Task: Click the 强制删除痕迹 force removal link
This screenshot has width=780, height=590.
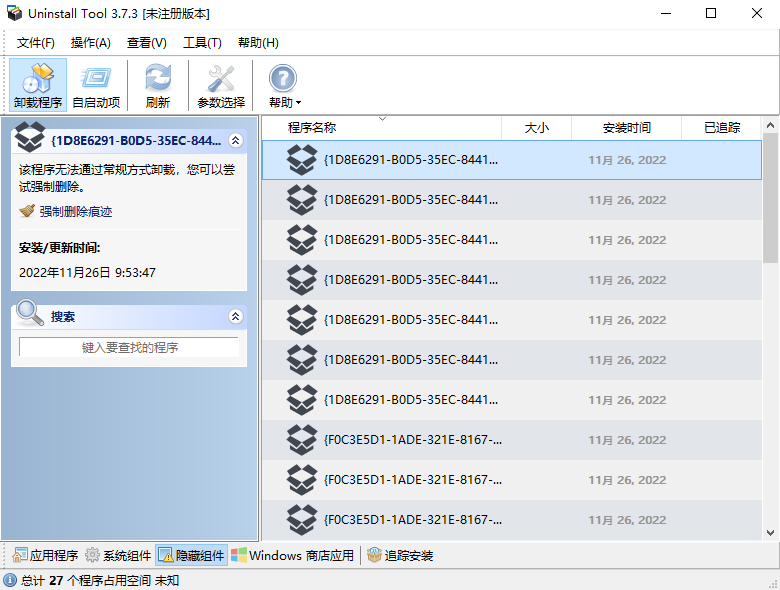Action: pyautogui.click(x=75, y=211)
